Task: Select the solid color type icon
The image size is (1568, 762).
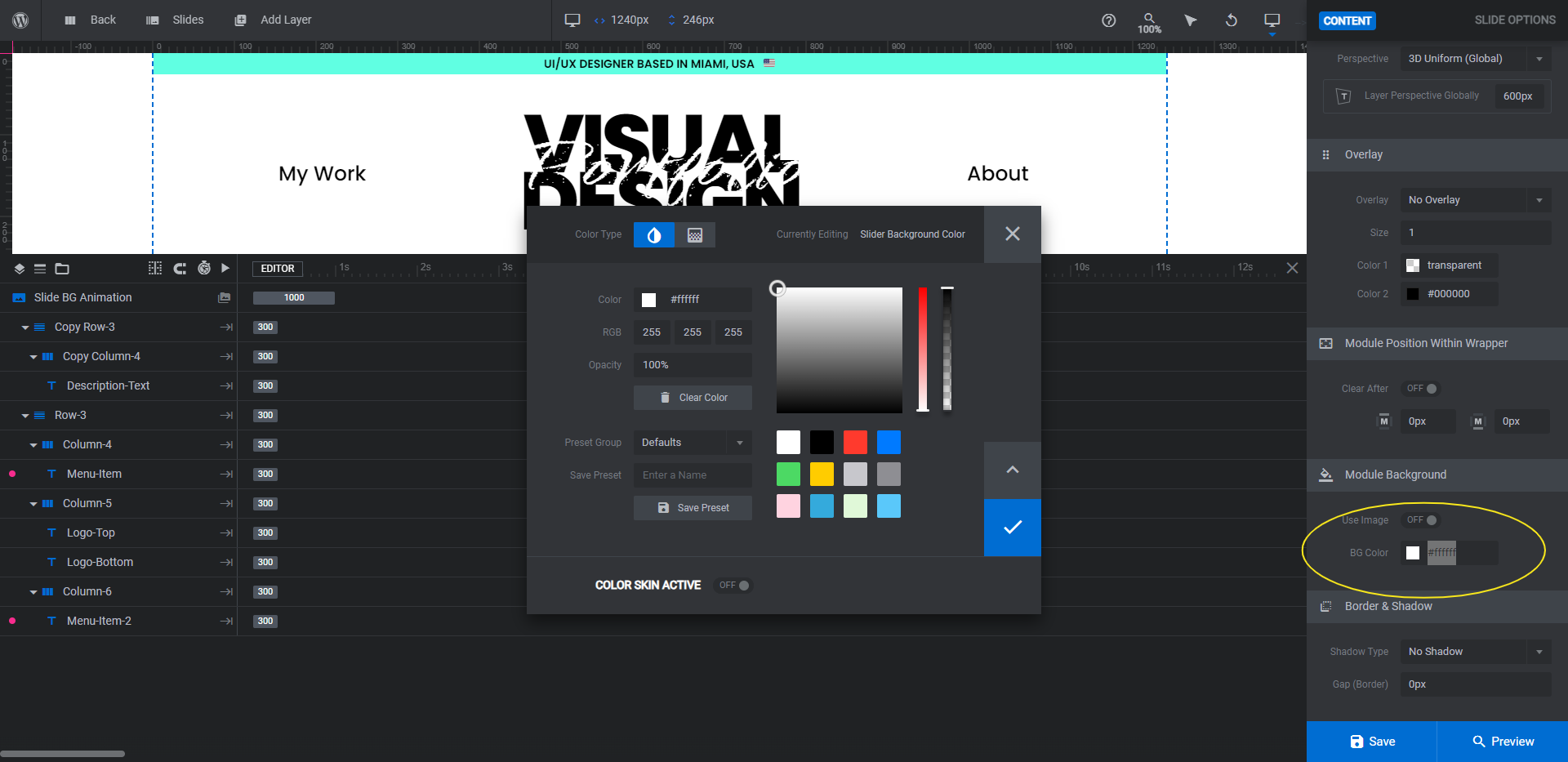Action: [x=654, y=235]
